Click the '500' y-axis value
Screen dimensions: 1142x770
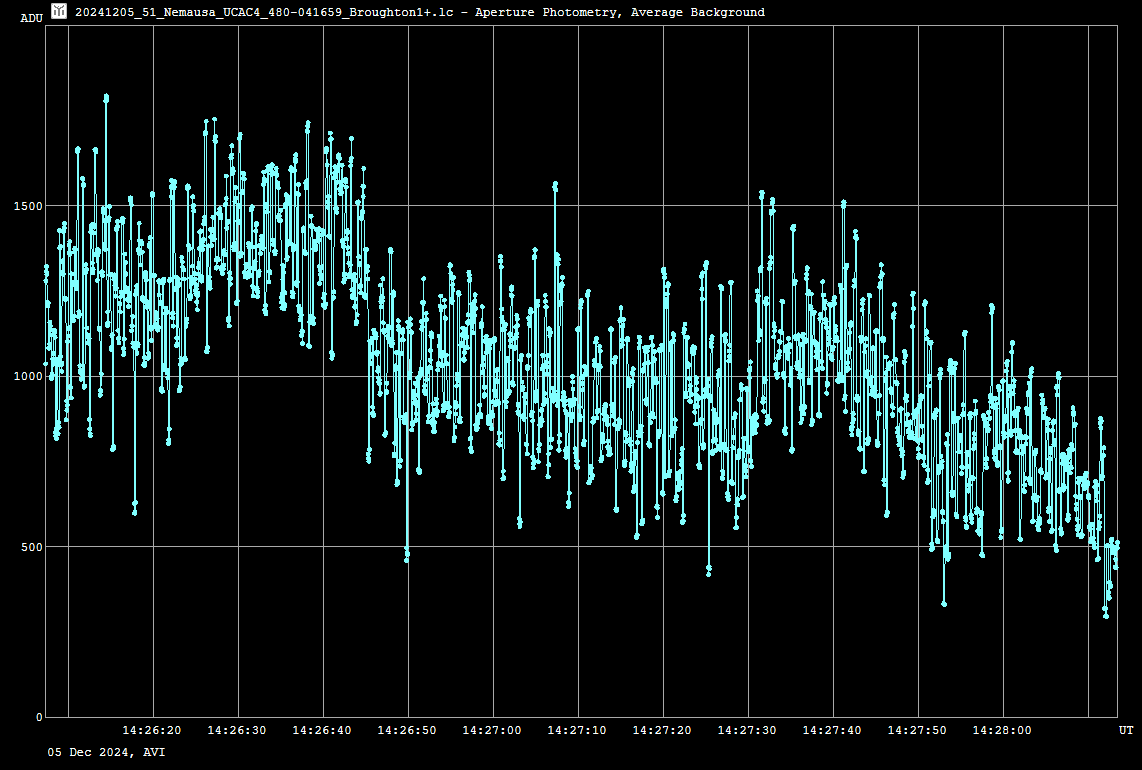[32, 547]
